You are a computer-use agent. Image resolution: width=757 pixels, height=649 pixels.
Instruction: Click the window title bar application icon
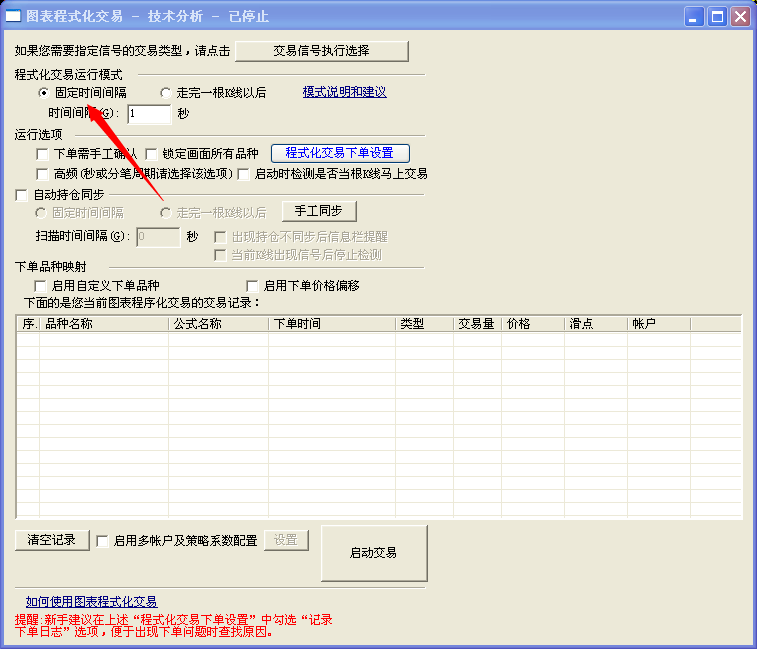pyautogui.click(x=13, y=16)
